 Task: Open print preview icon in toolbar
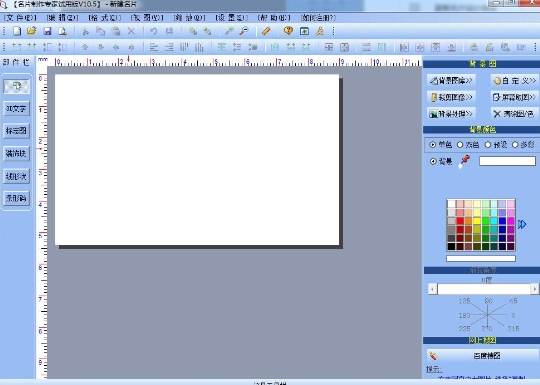[x=62, y=31]
